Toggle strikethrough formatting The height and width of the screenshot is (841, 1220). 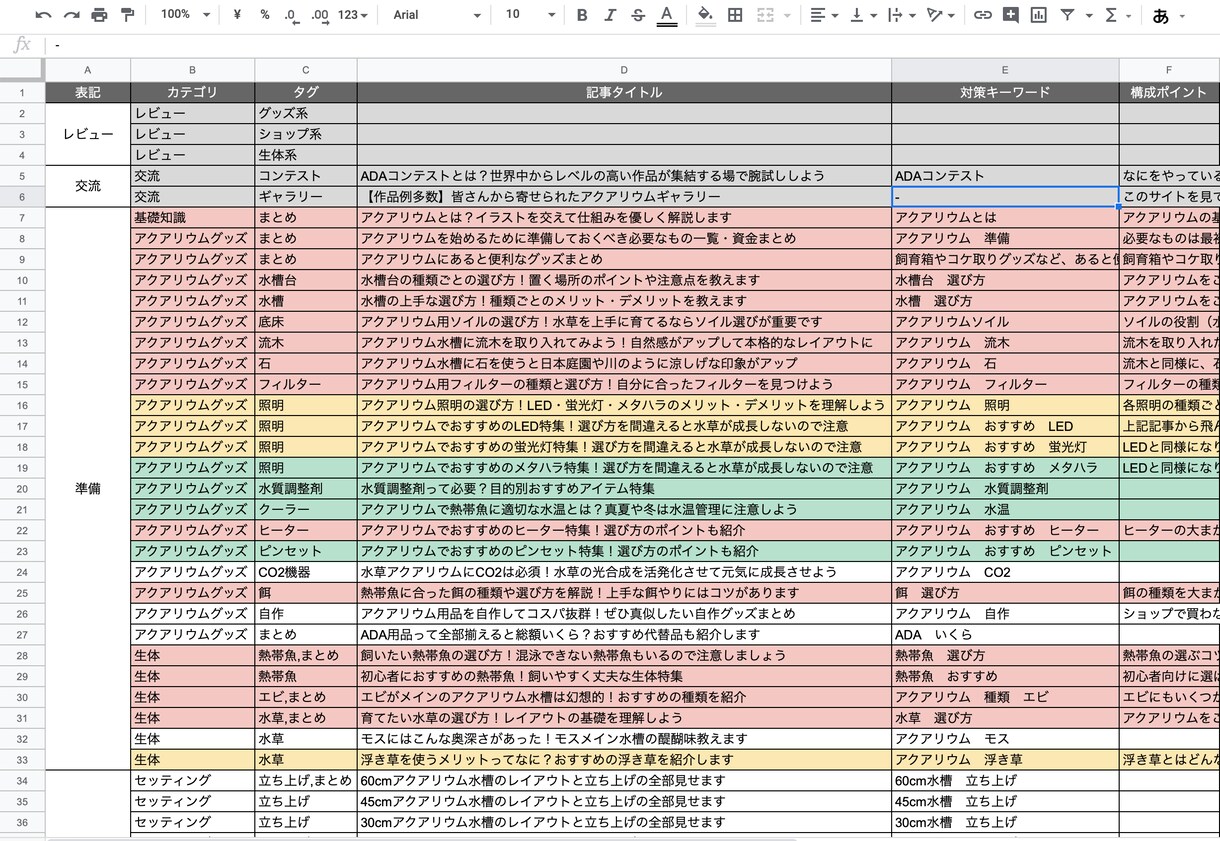(638, 15)
